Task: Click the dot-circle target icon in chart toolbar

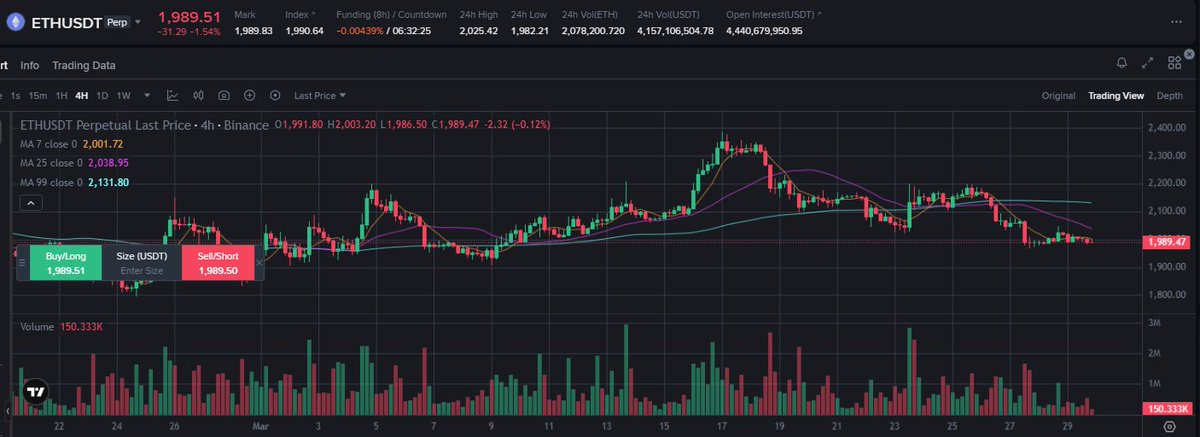Action: click(x=275, y=96)
